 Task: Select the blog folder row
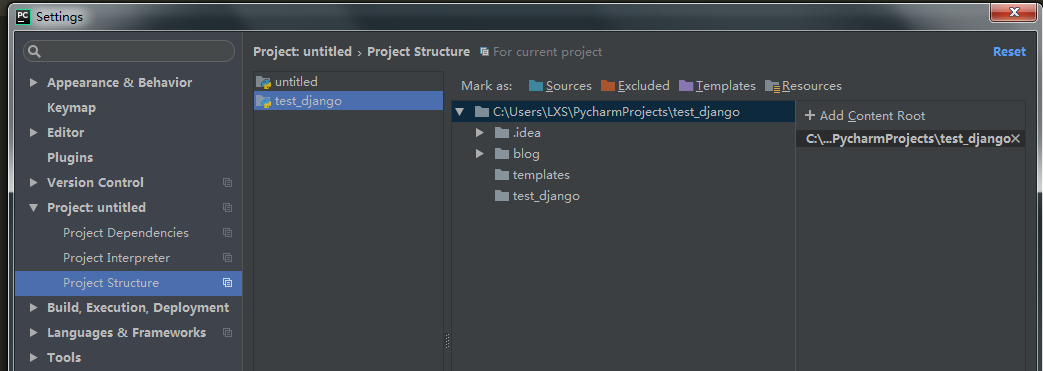(623, 154)
